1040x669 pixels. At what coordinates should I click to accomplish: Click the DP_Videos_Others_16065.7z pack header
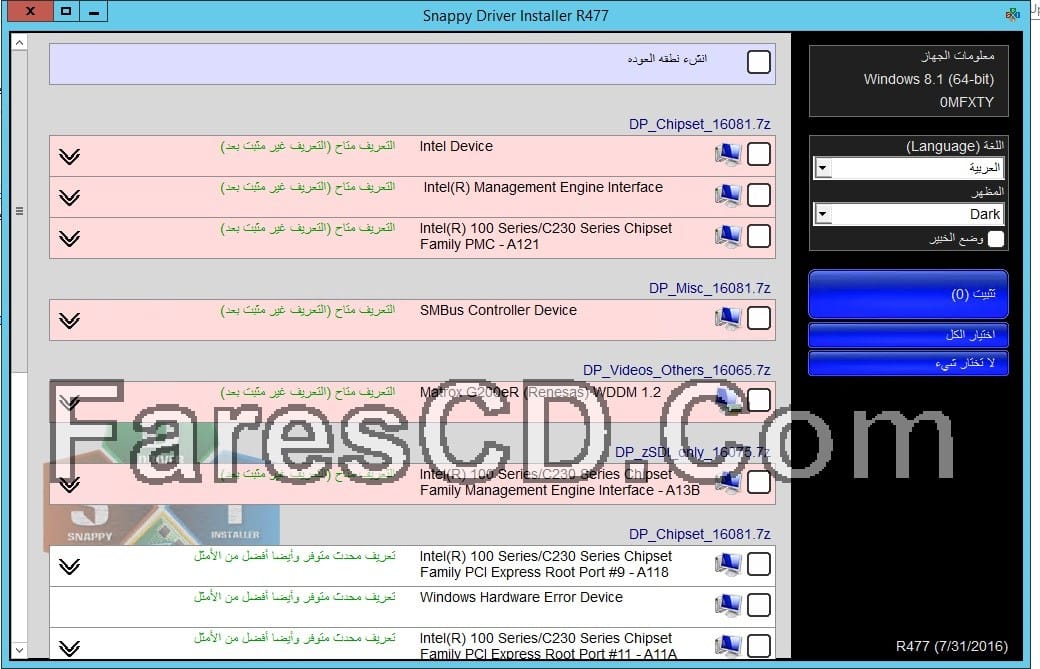[x=677, y=371]
